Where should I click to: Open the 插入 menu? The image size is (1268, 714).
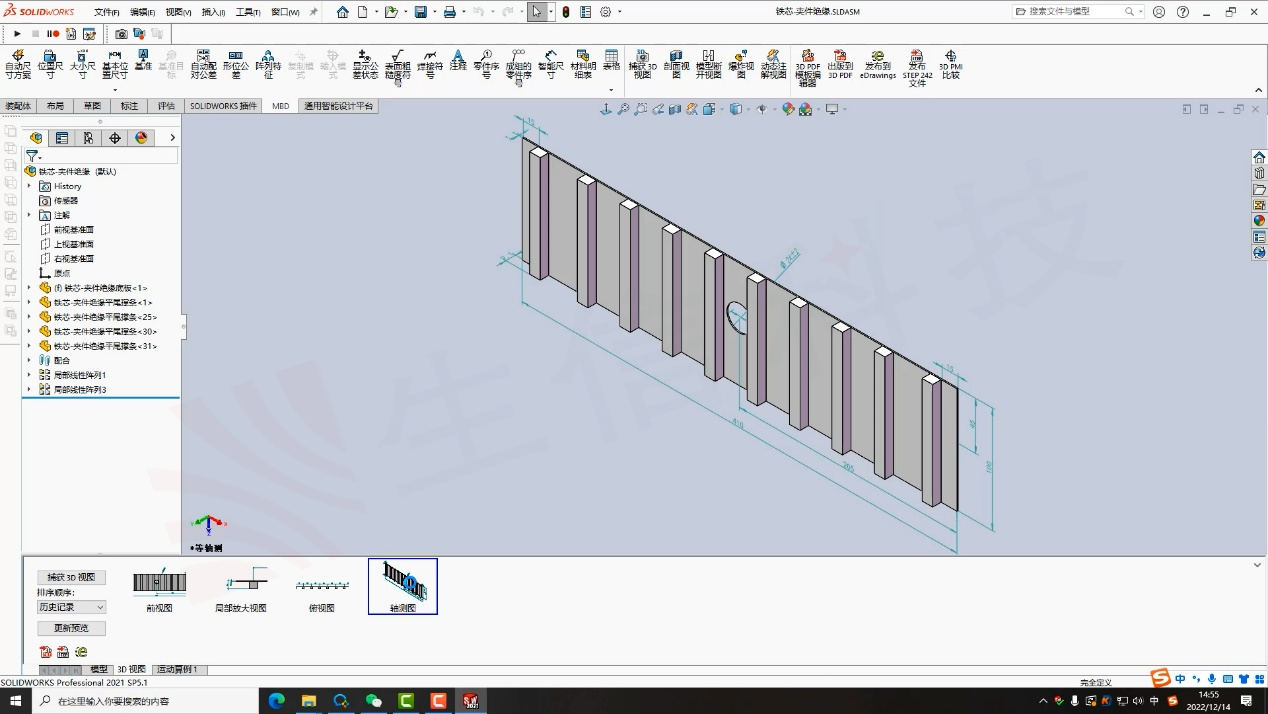213,12
